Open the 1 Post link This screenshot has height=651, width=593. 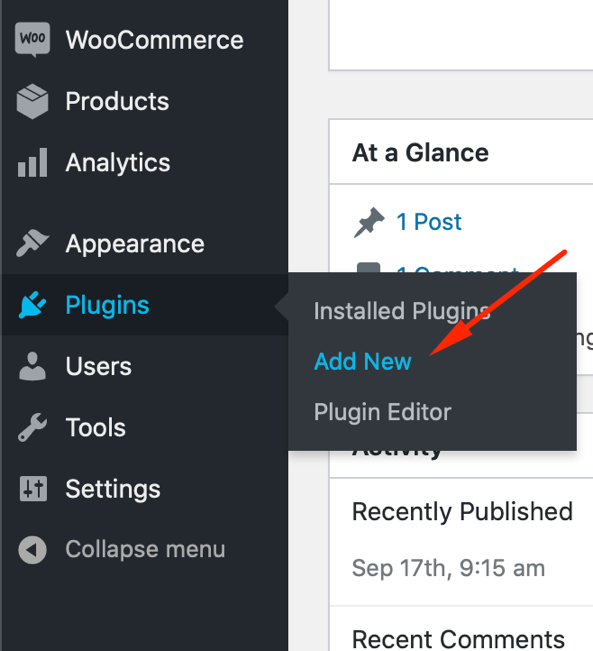(429, 222)
